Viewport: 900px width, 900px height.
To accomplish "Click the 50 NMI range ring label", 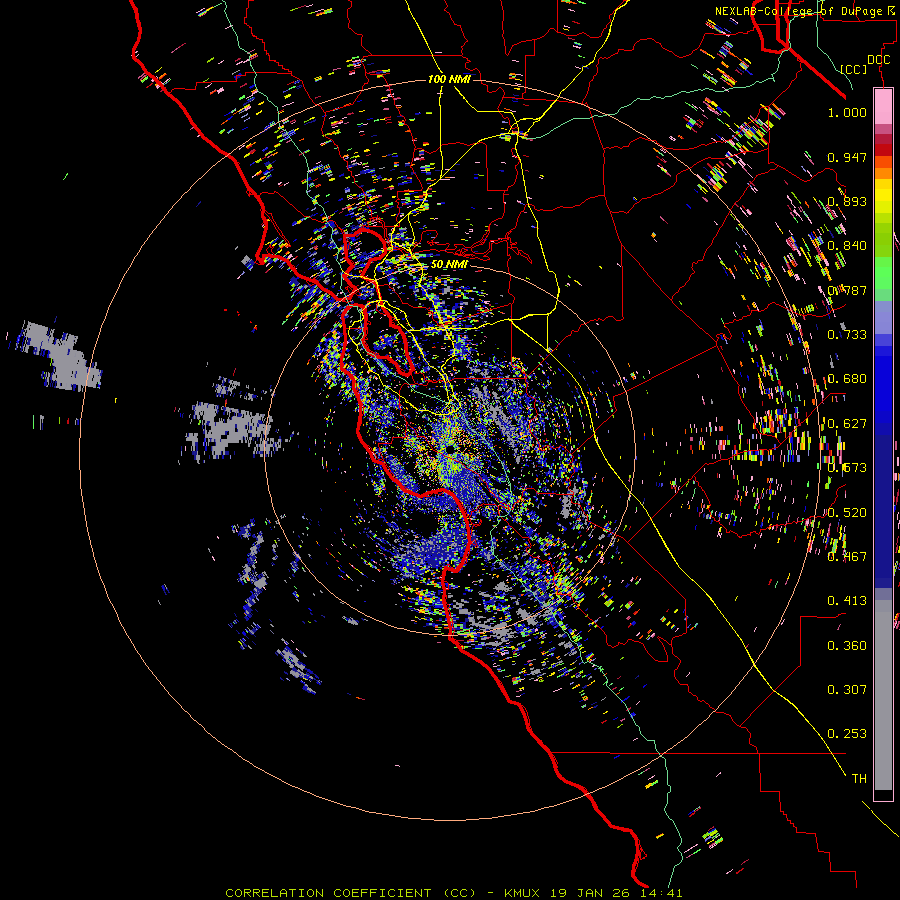I will pyautogui.click(x=449, y=264).
